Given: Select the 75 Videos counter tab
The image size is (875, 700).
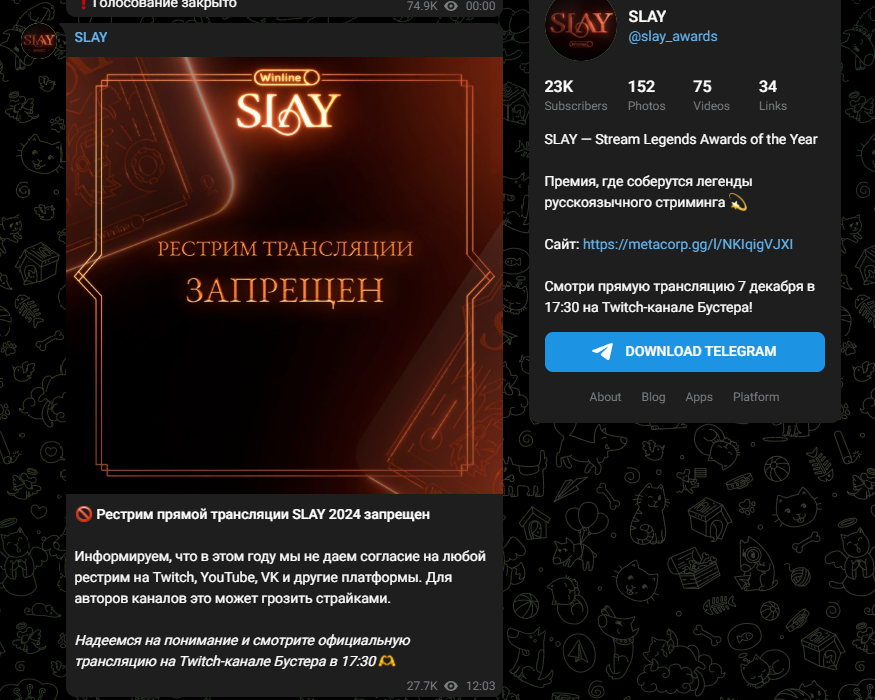Looking at the screenshot, I should pyautogui.click(x=711, y=95).
